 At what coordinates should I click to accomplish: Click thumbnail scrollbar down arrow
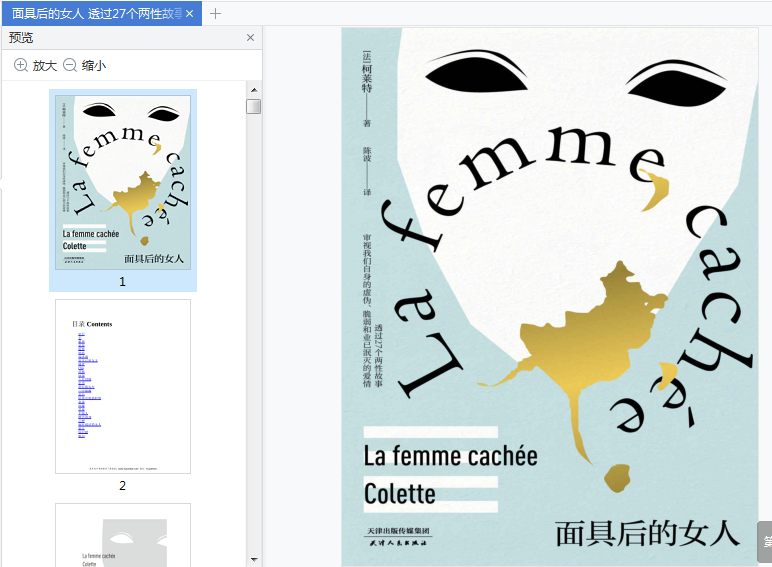254,560
